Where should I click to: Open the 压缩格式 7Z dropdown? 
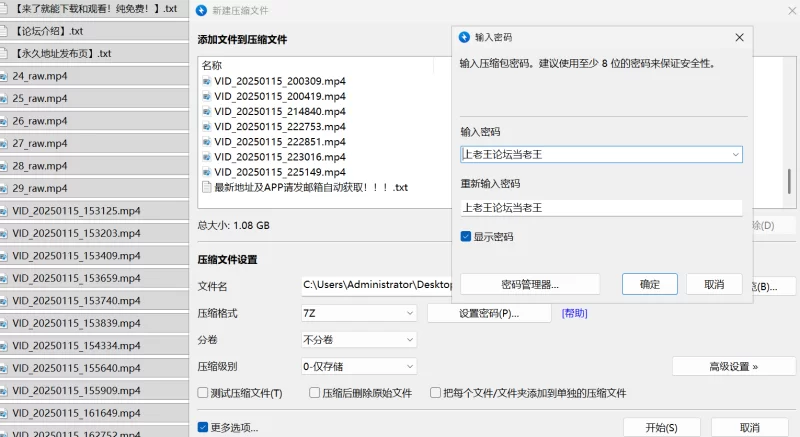[x=359, y=313]
